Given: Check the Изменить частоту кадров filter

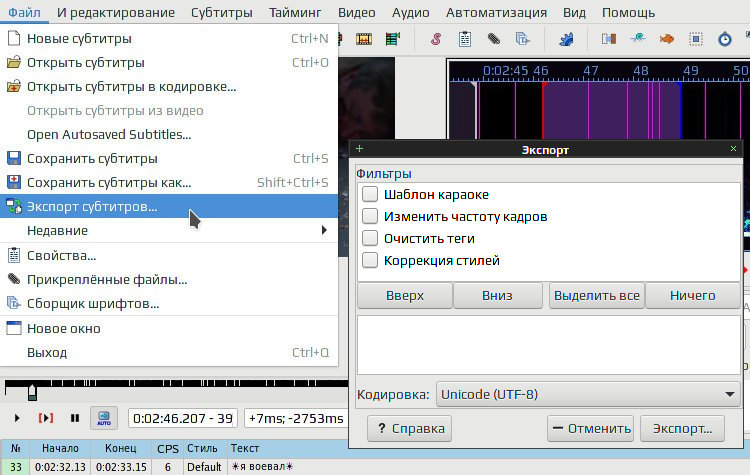Looking at the screenshot, I should (x=370, y=216).
